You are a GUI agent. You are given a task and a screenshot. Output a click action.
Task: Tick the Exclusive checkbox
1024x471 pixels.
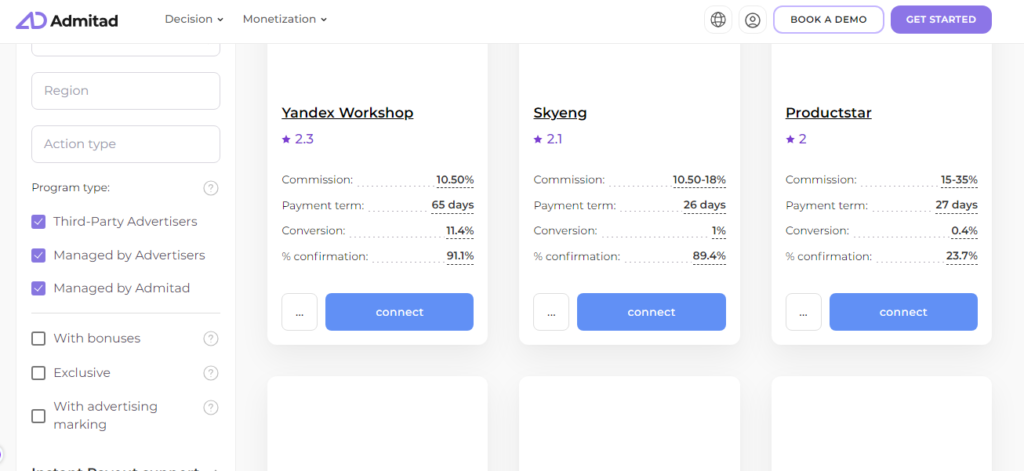pos(39,373)
